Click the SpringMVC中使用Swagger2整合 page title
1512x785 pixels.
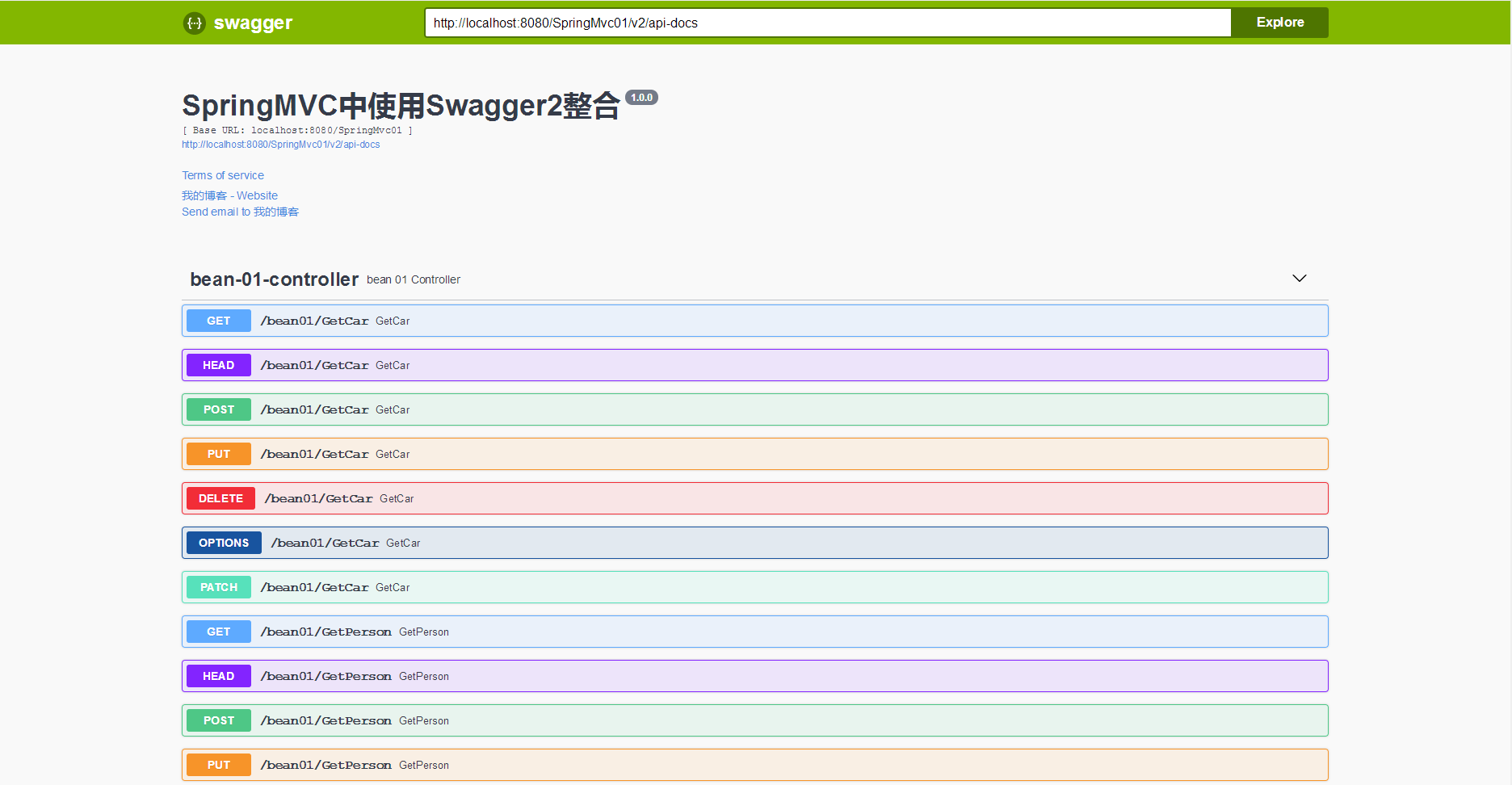click(401, 106)
